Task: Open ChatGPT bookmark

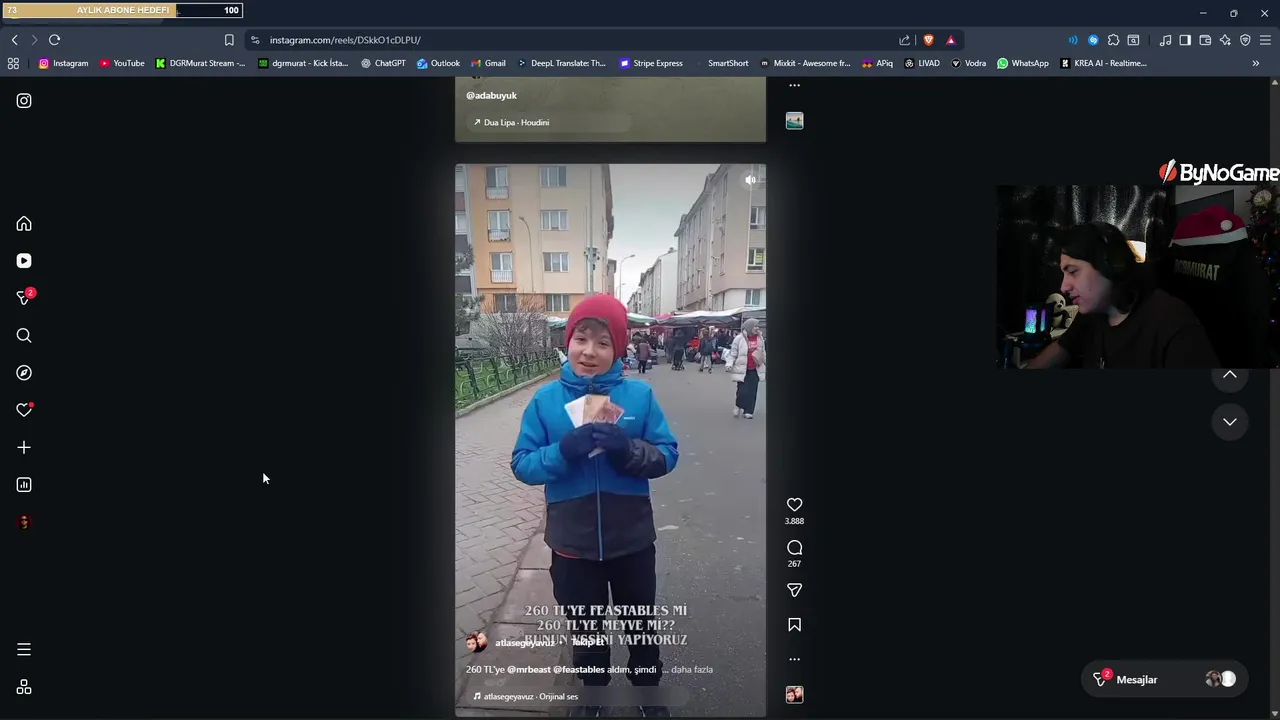Action: pyautogui.click(x=383, y=63)
